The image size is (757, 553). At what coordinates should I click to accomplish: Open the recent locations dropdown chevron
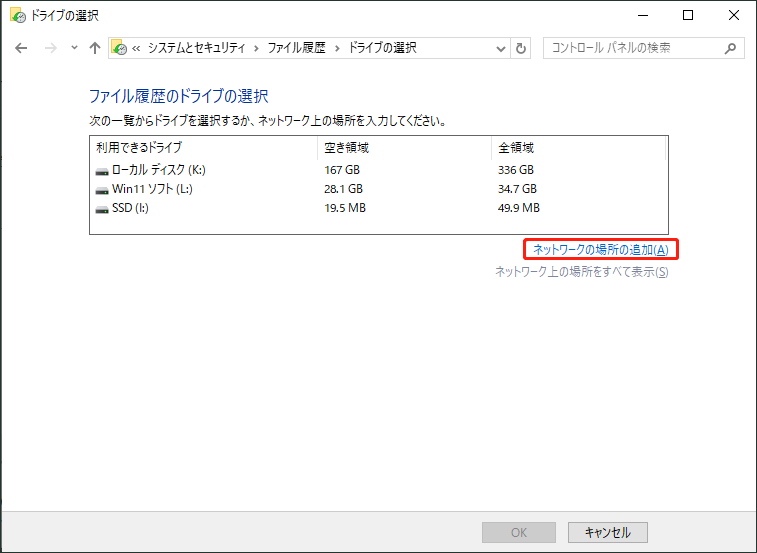click(74, 48)
